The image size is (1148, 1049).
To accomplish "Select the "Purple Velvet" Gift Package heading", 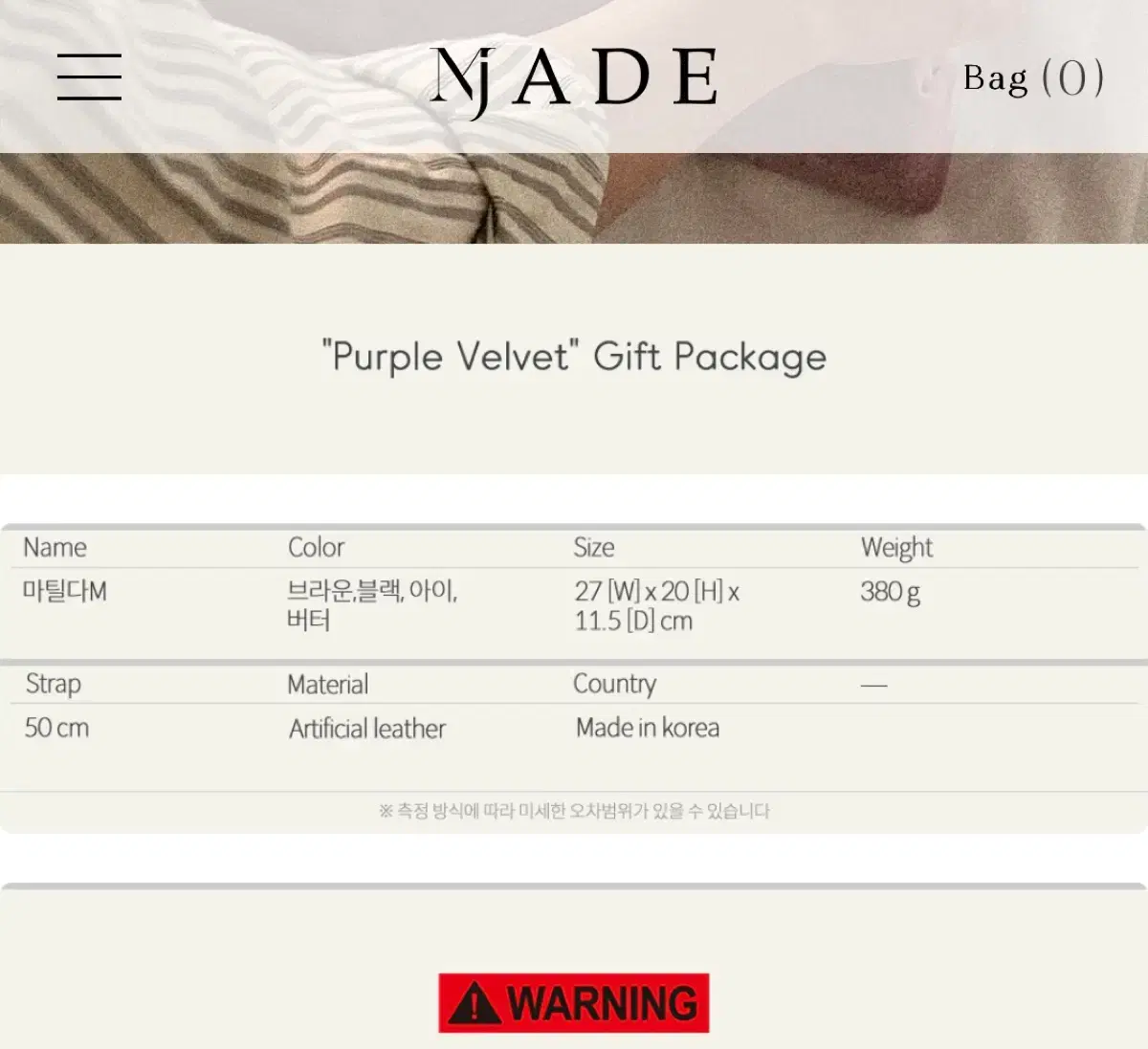I will tap(574, 357).
